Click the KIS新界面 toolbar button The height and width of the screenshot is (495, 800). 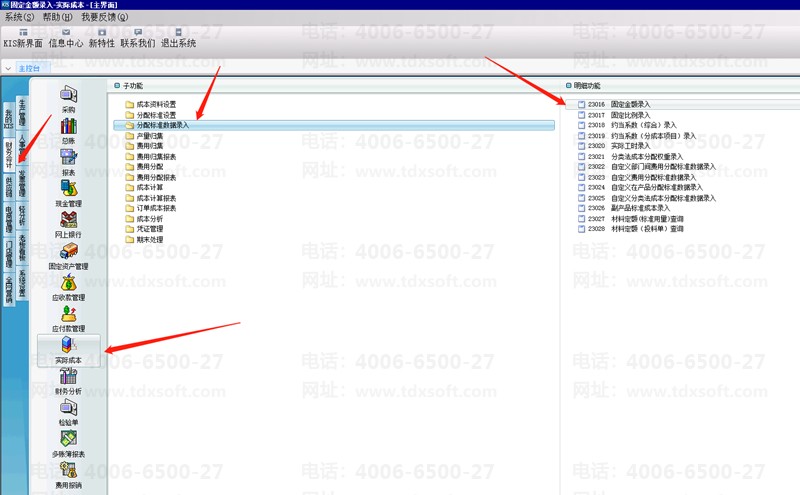[23, 38]
